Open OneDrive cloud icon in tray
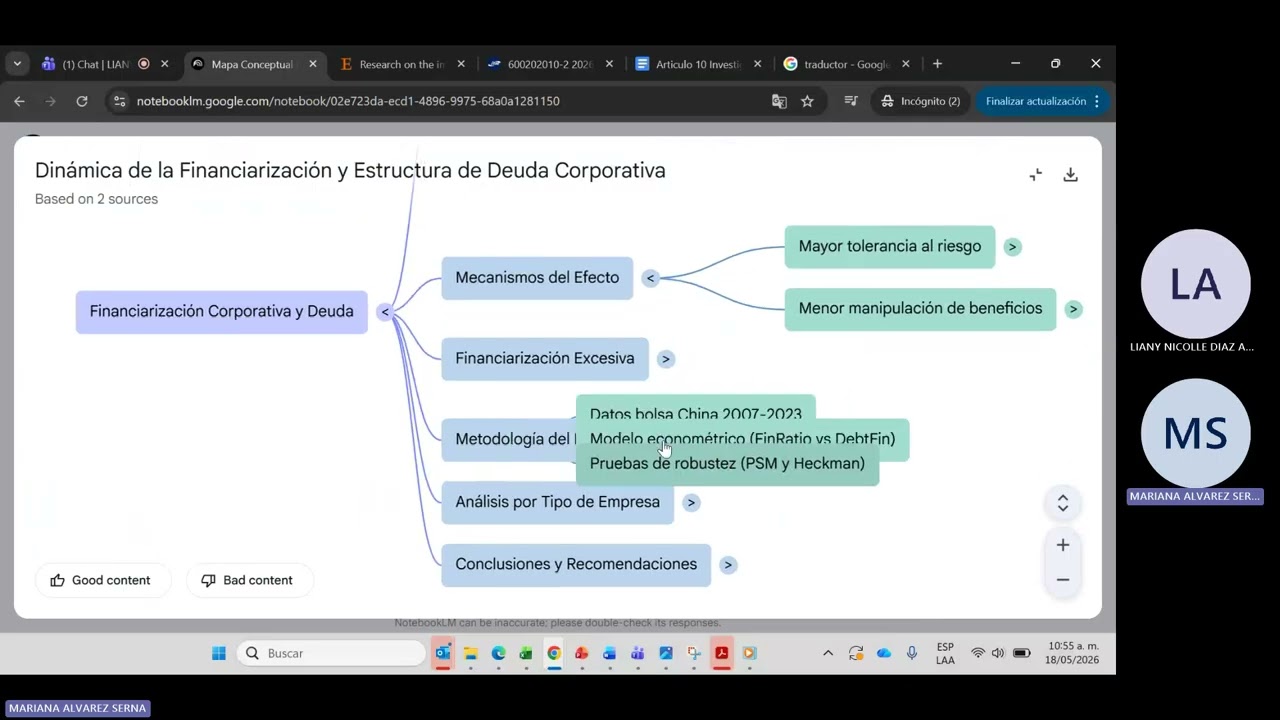Viewport: 1280px width, 720px height. point(884,653)
